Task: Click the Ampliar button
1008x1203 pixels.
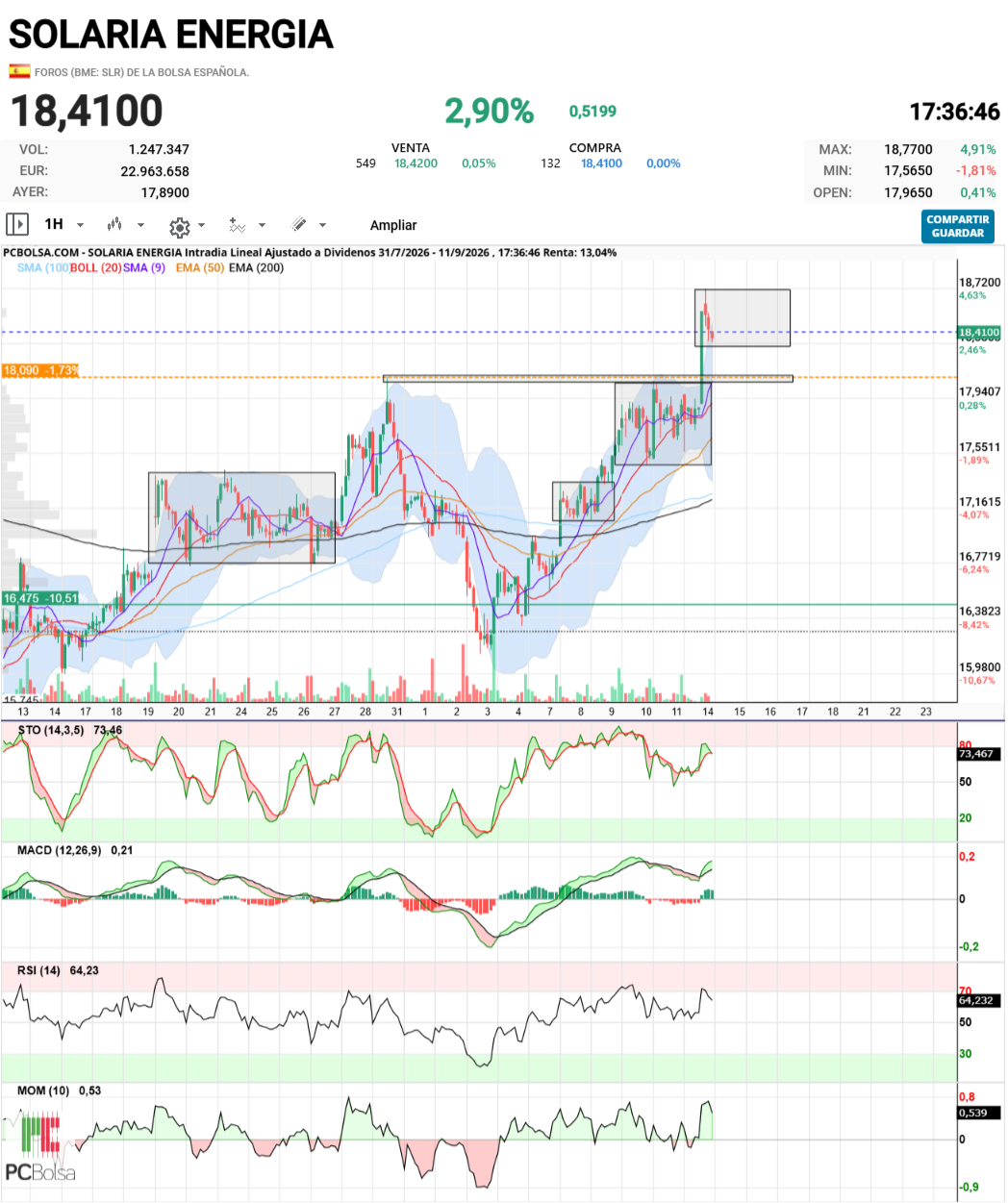Action: pos(393,225)
